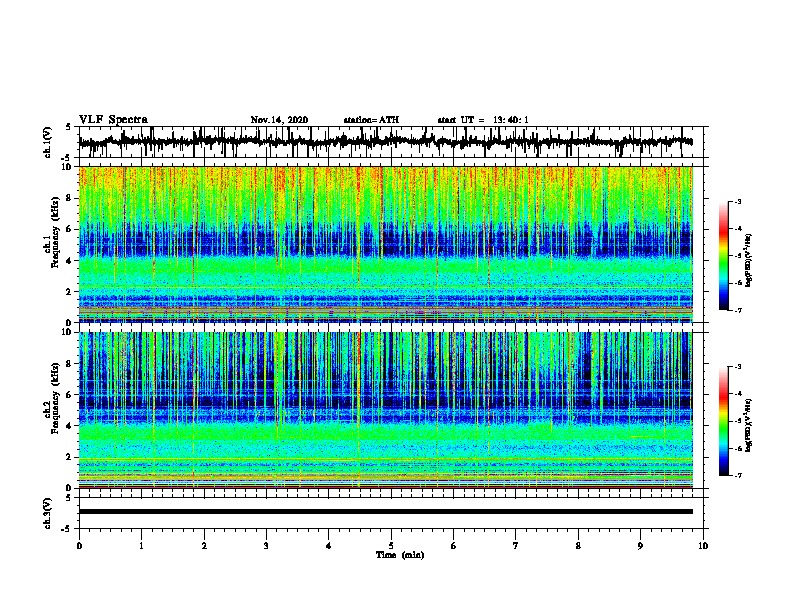
Task: Click the "-7" label on ch.2 color scale
Action: 737,476
